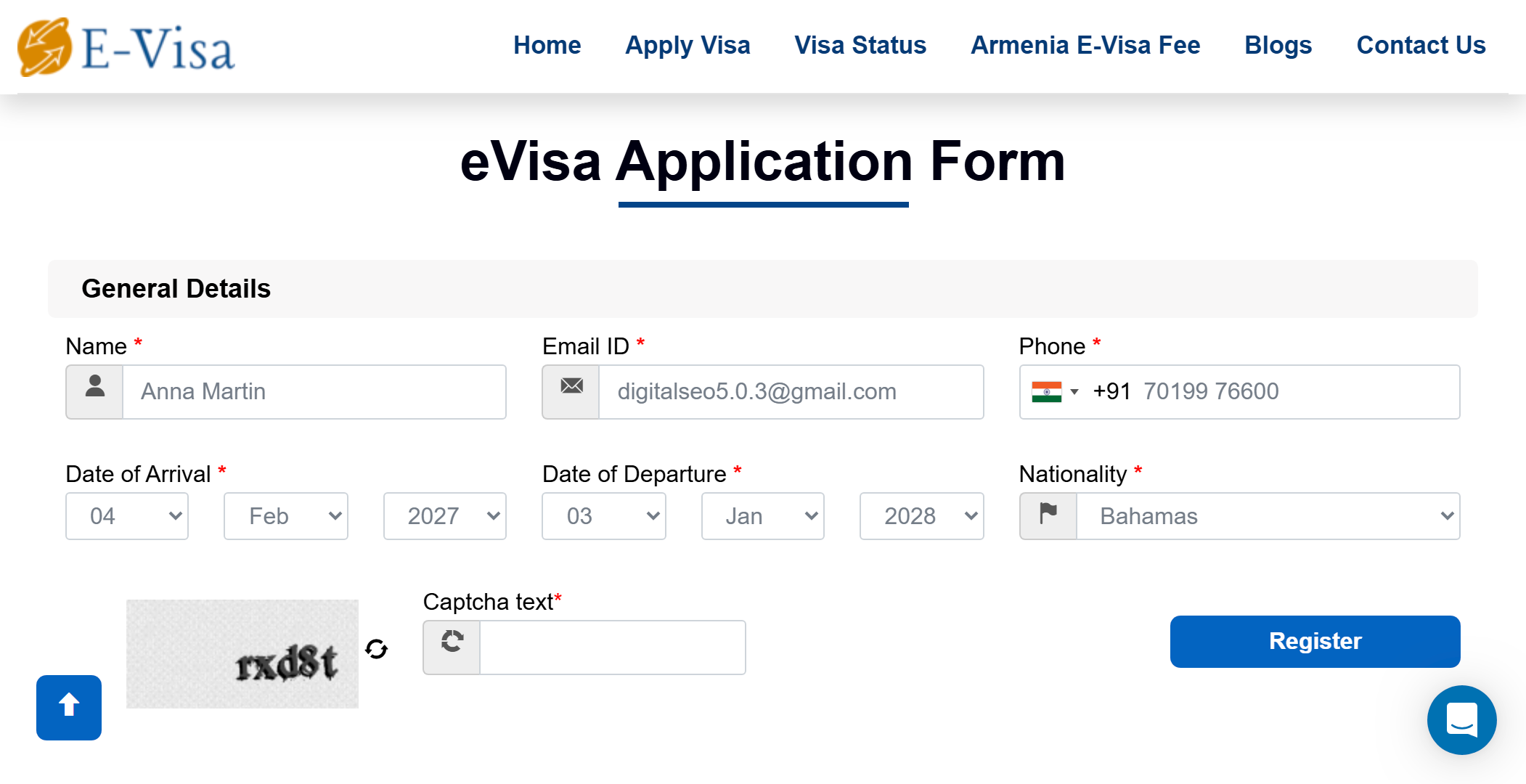Open arrival month dropdown showing Feb
1526x784 pixels.
(x=286, y=516)
